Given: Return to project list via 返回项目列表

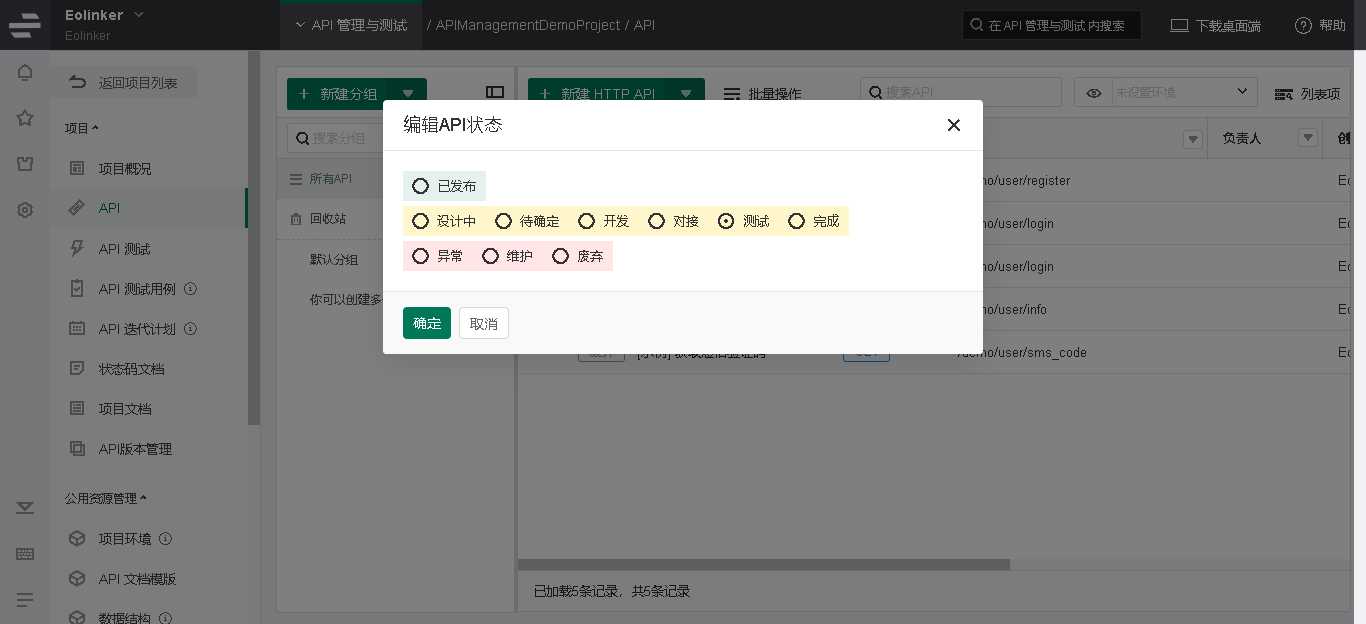Looking at the screenshot, I should [x=124, y=83].
